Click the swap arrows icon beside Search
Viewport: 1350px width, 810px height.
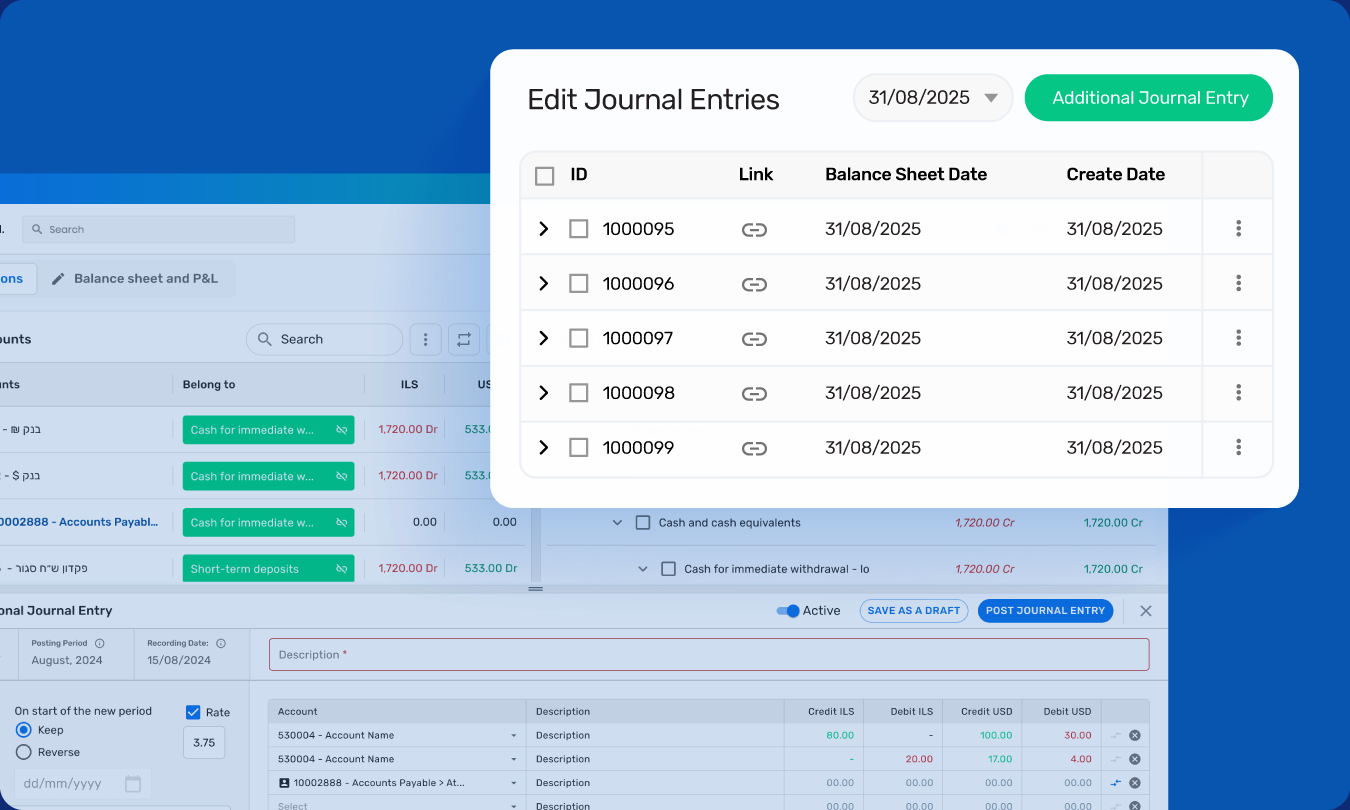[x=464, y=340]
